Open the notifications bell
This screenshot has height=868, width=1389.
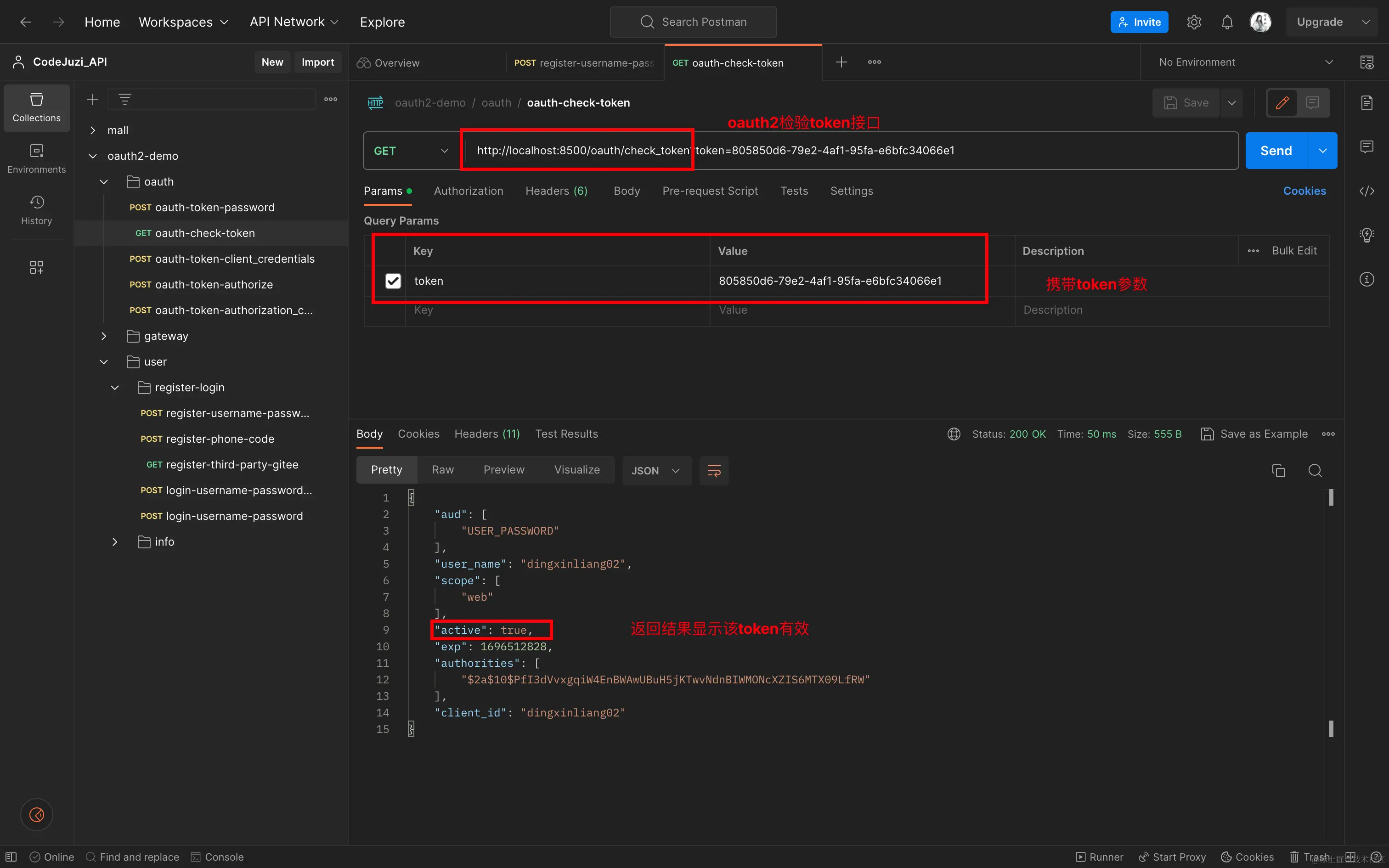coord(1226,22)
